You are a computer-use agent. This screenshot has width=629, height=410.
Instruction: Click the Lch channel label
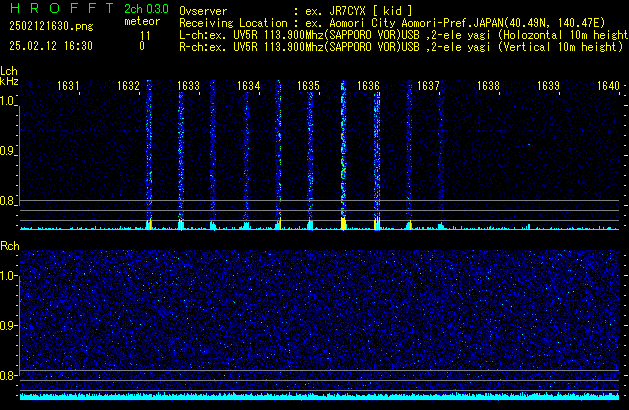9,71
